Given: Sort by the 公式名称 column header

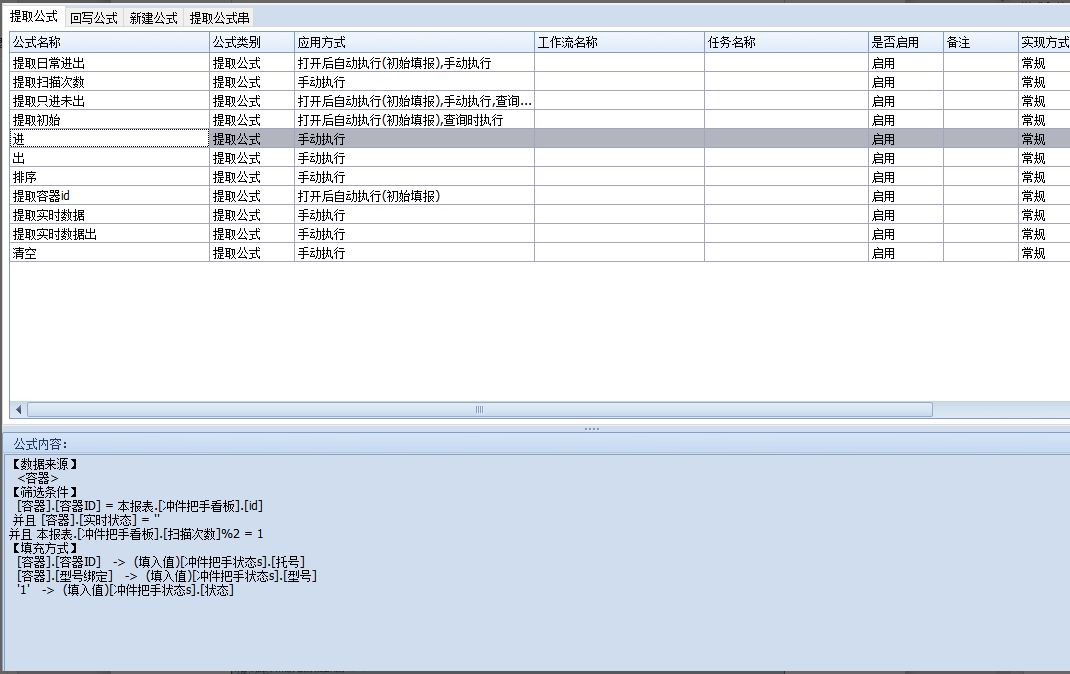Looking at the screenshot, I should coord(109,43).
